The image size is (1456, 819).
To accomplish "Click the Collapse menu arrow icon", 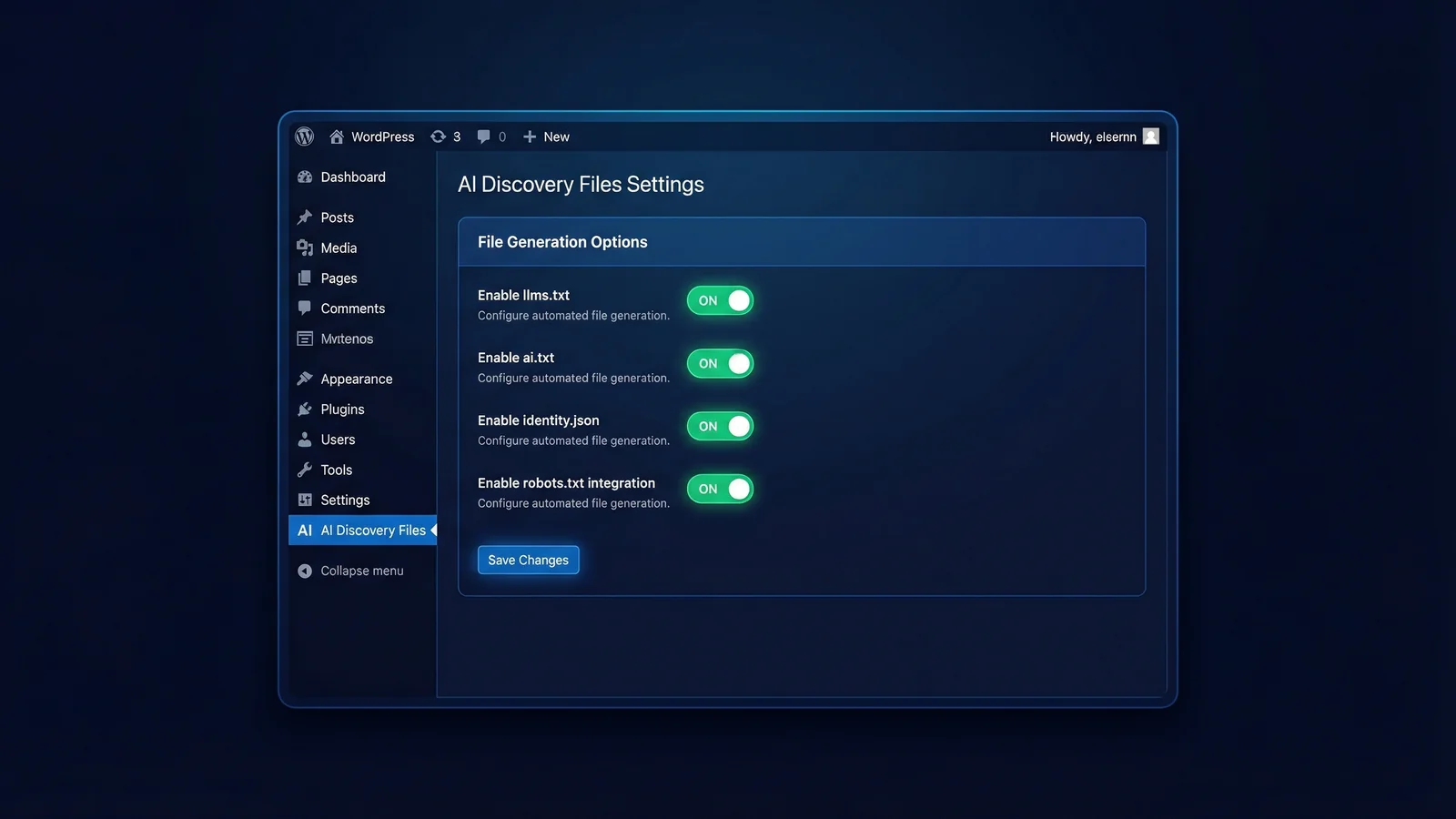I will click(305, 571).
